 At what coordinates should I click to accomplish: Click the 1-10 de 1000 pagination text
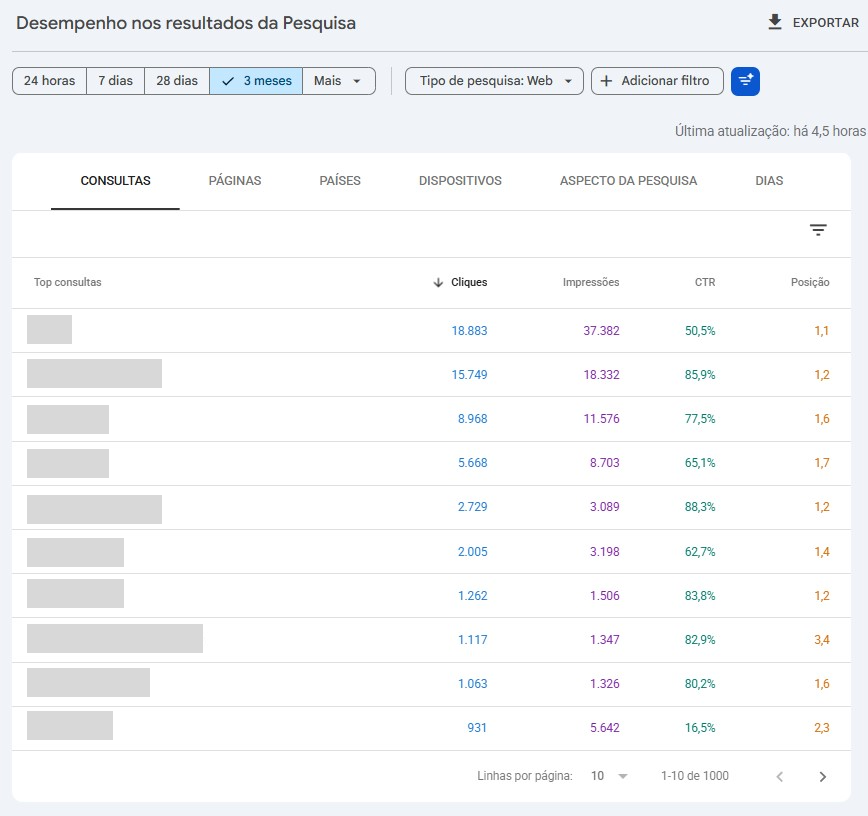[695, 776]
